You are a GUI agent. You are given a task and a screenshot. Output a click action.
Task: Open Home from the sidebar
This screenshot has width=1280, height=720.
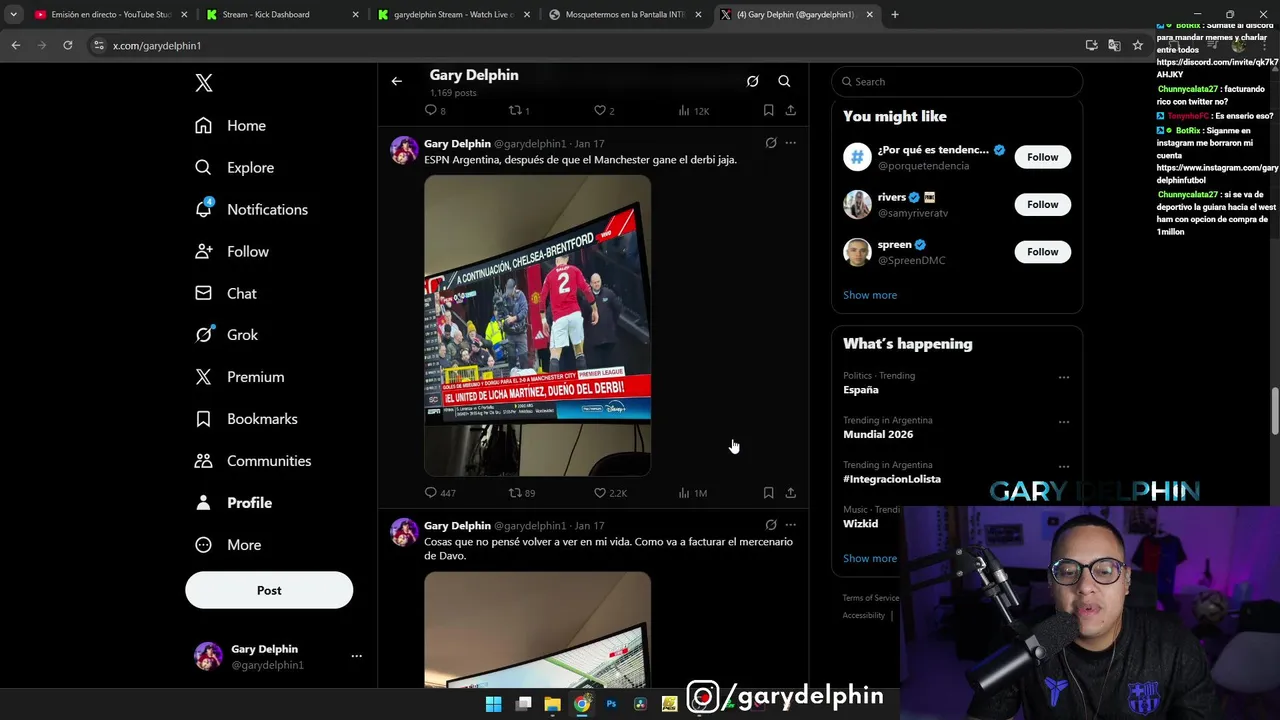(x=231, y=125)
